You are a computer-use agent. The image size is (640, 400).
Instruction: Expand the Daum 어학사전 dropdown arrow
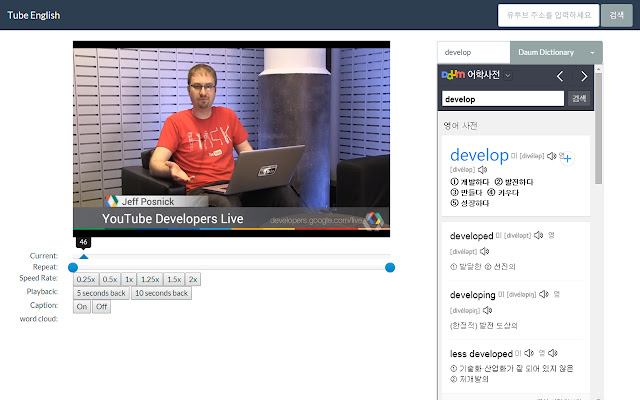tap(508, 76)
